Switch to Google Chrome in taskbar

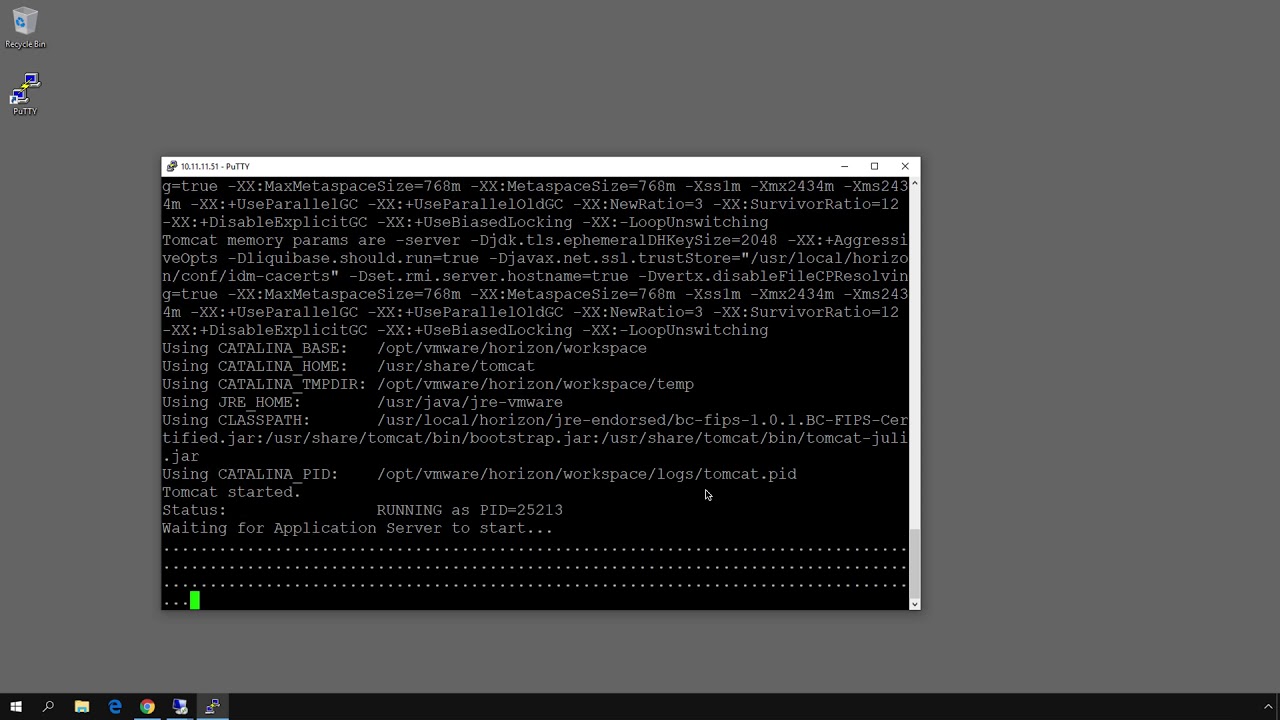coord(147,707)
